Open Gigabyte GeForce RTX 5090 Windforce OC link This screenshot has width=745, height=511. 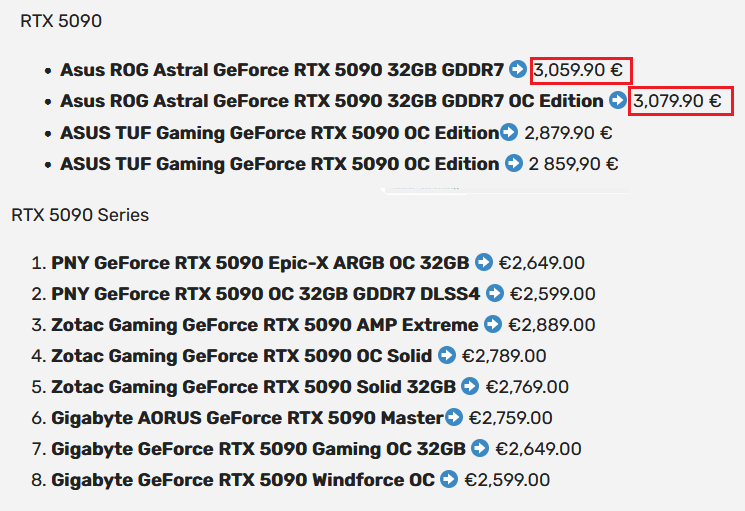pos(243,480)
